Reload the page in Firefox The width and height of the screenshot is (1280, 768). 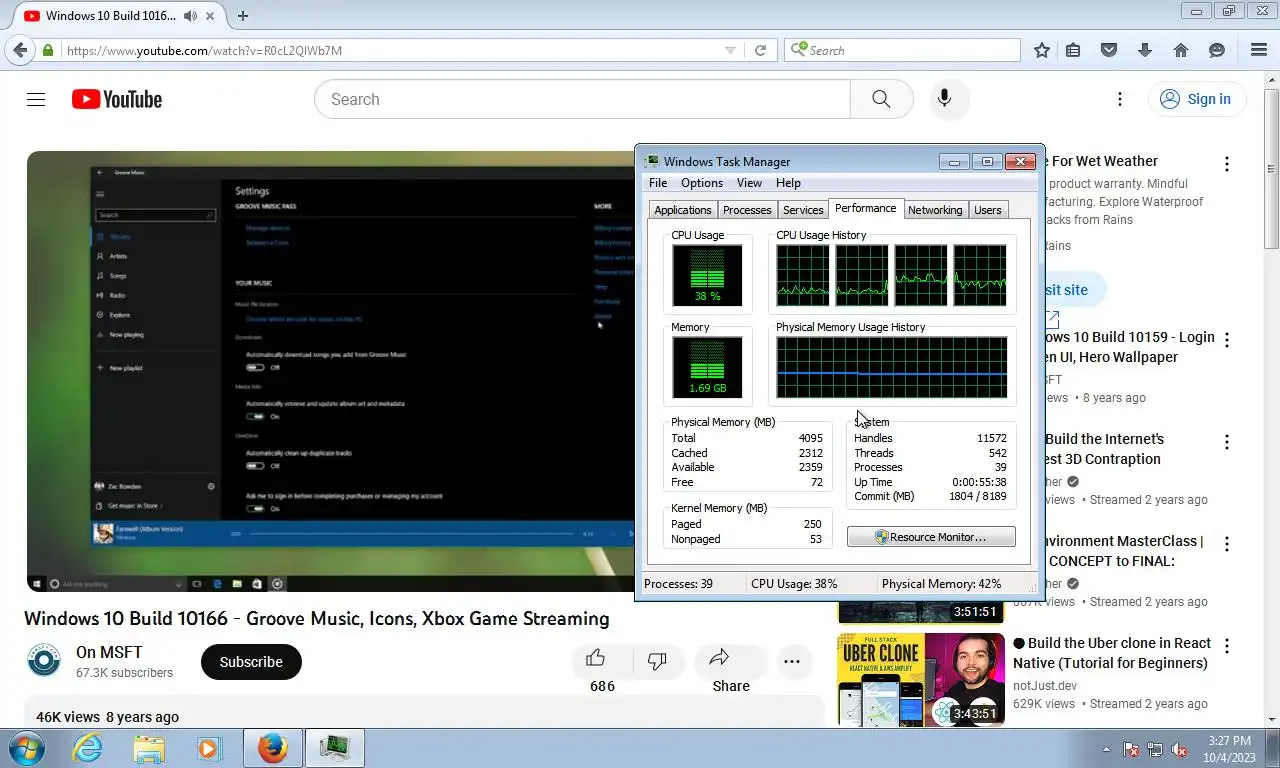(760, 50)
